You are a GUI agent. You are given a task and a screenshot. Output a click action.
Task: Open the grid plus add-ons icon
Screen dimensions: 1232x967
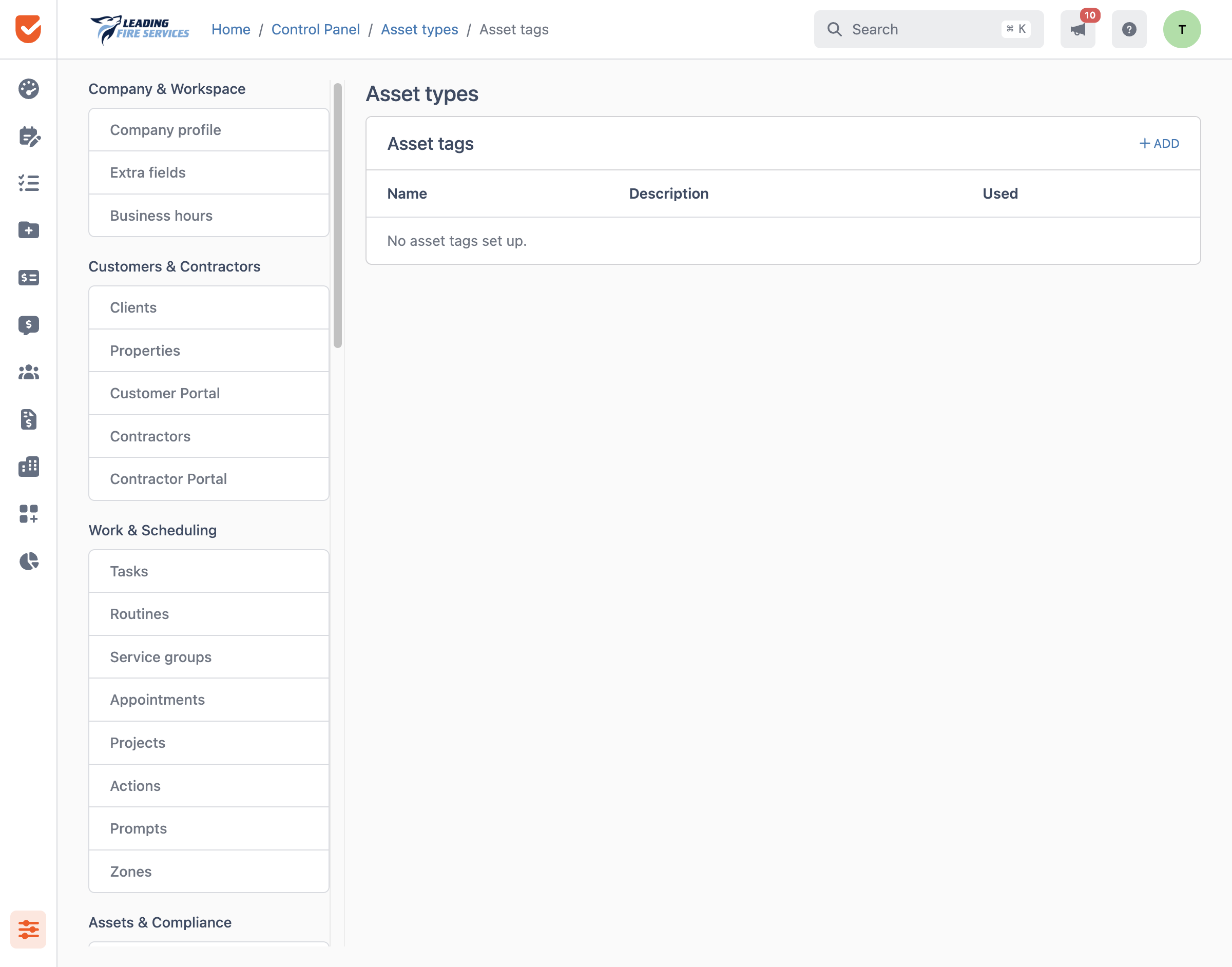tap(28, 514)
